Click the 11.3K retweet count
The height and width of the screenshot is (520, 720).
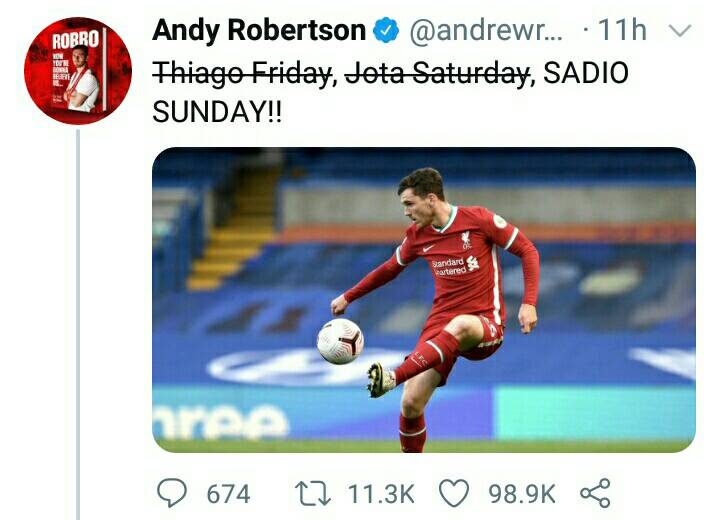[381, 494]
